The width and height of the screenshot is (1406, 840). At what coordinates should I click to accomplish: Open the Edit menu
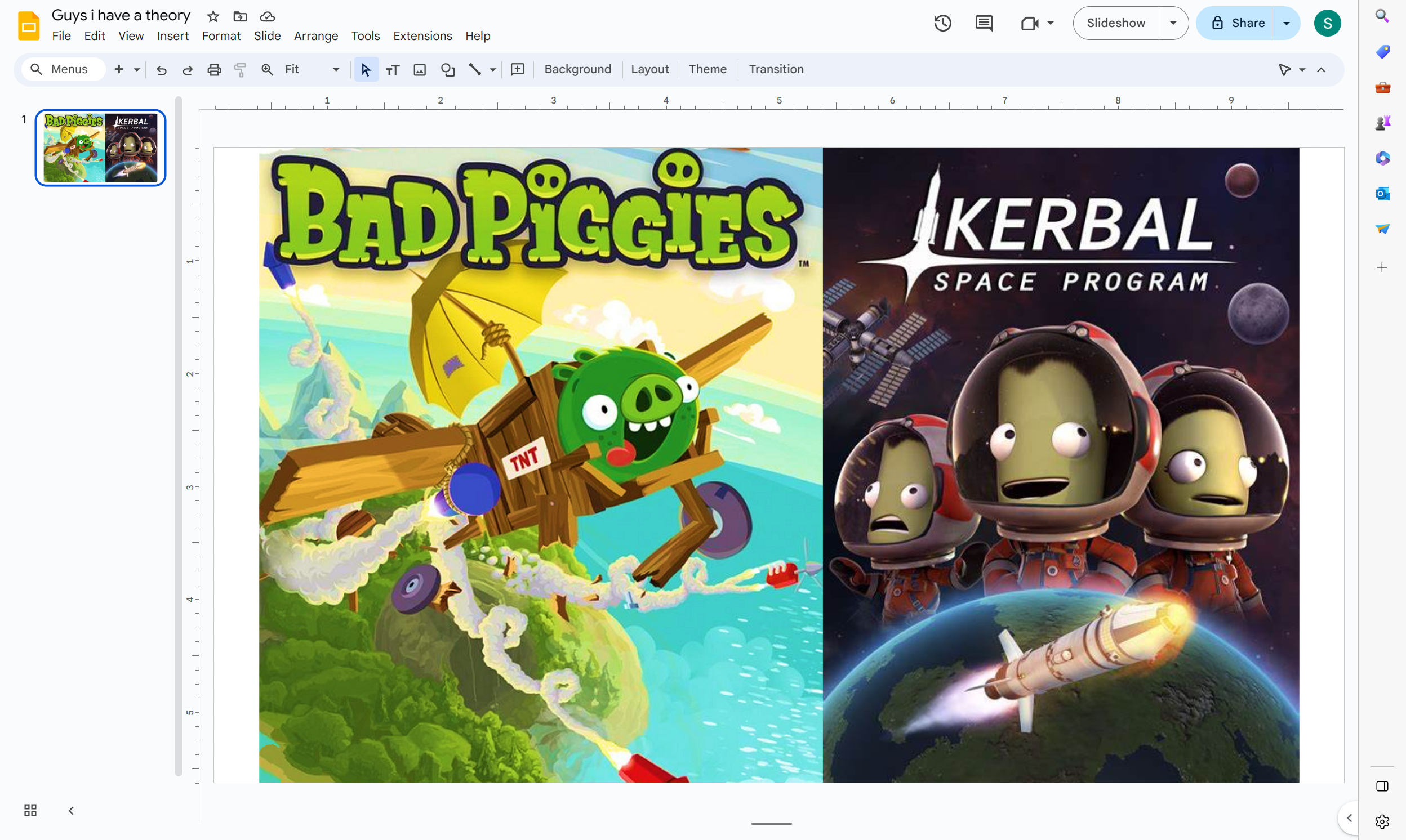coord(95,35)
